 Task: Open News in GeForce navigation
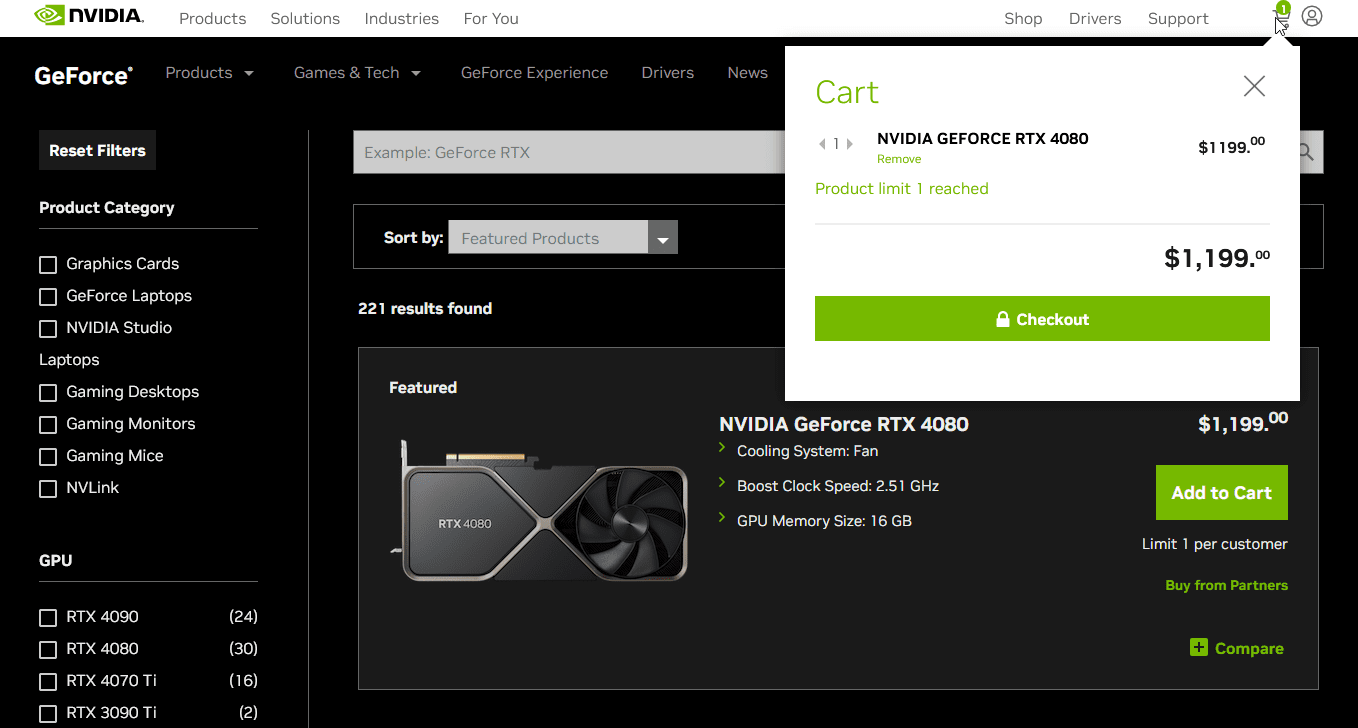[747, 73]
